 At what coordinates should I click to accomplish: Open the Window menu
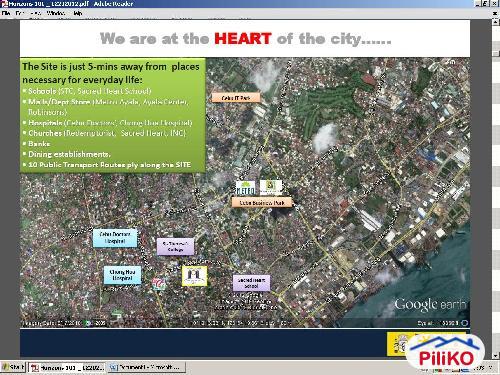pyautogui.click(x=55, y=13)
